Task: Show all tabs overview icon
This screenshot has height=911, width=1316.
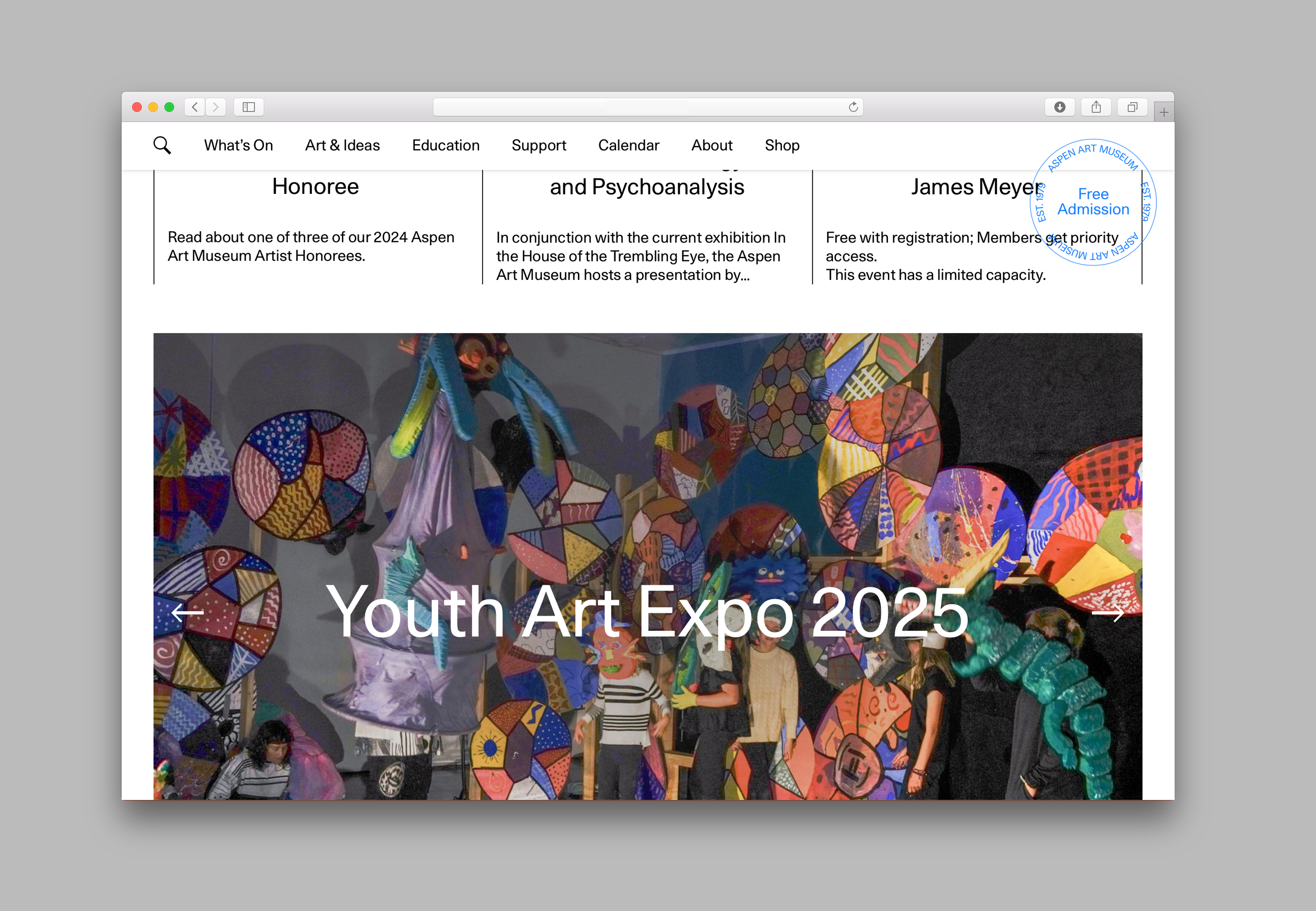Action: click(x=1132, y=107)
